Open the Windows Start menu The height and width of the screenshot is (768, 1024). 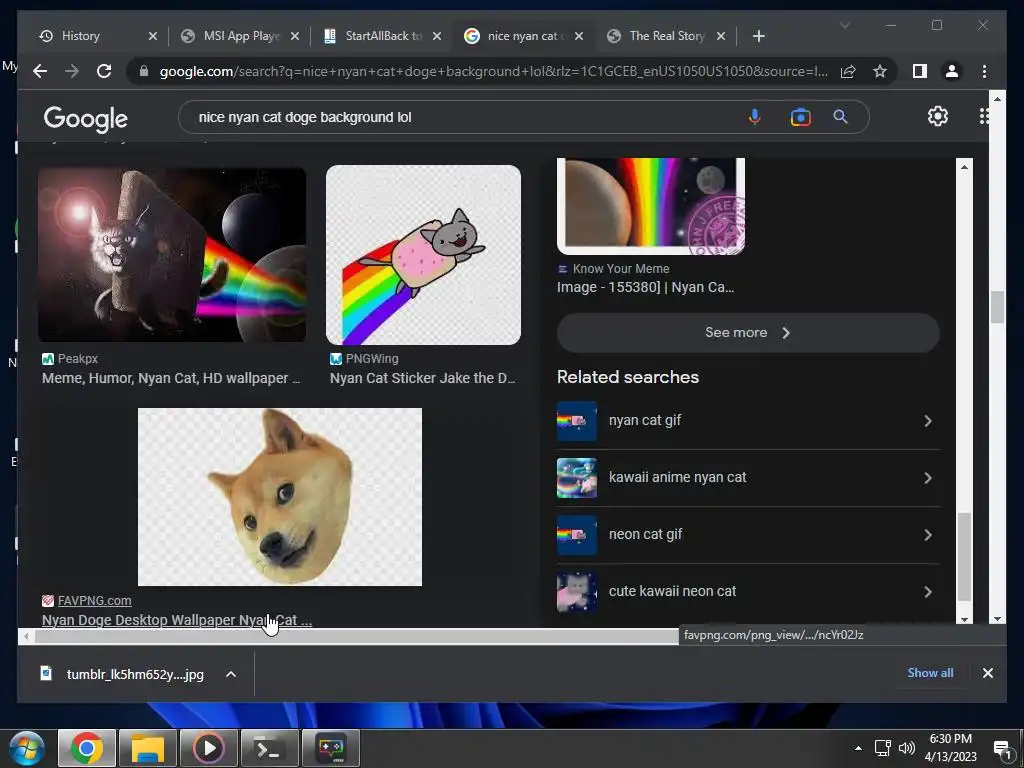(27, 748)
